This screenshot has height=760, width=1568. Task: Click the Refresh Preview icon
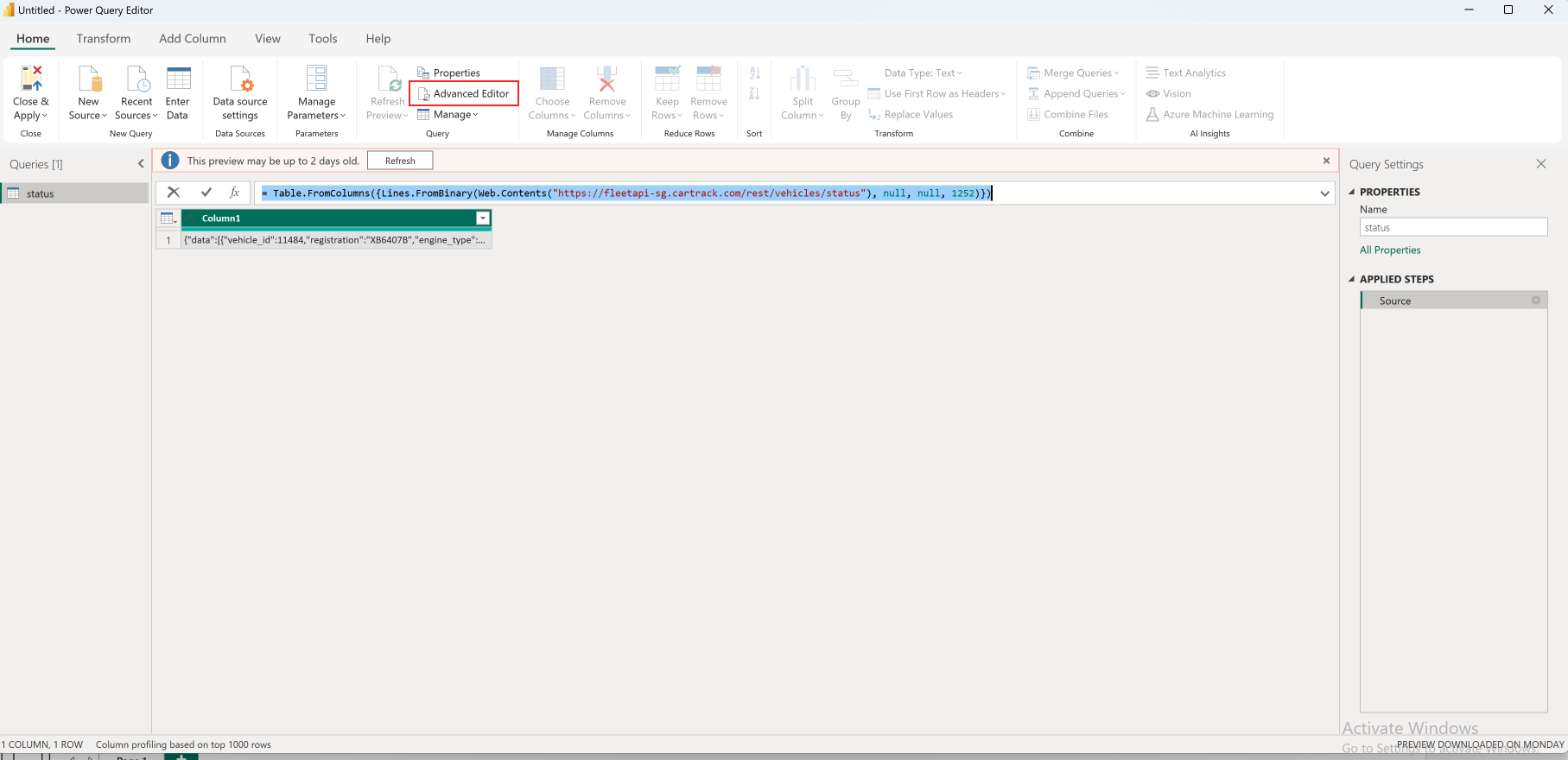coord(389,79)
